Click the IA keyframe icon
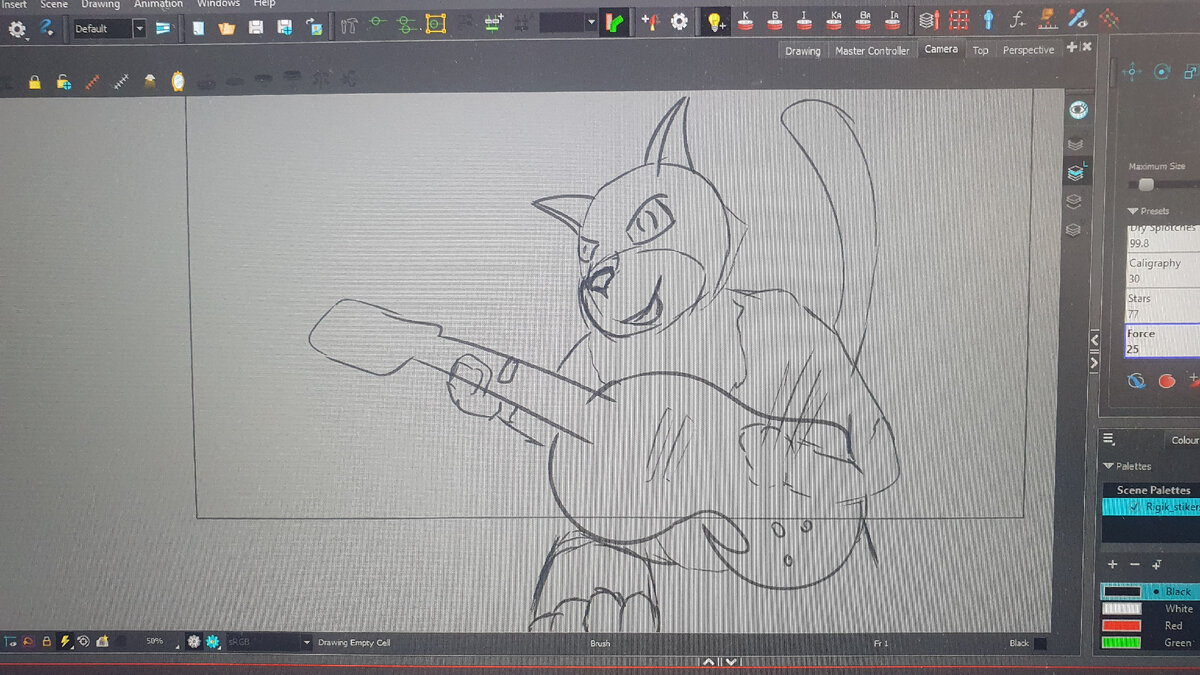This screenshot has width=1200, height=675. click(x=895, y=20)
